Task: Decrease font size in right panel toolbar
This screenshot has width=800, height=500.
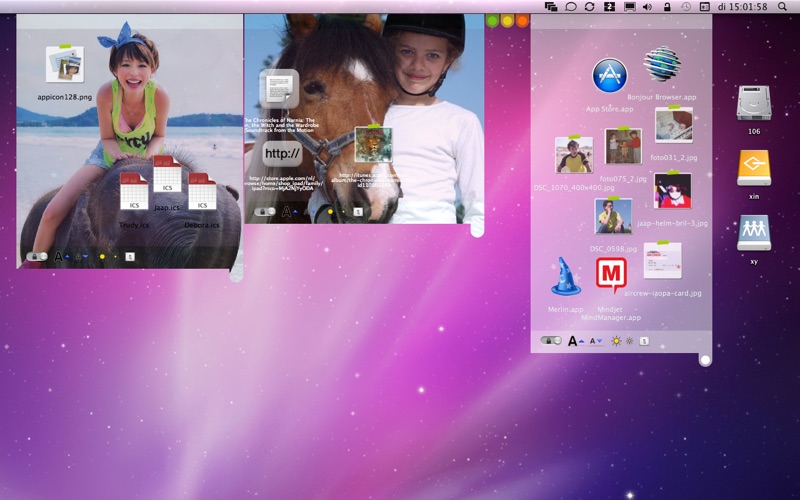Action: [595, 341]
